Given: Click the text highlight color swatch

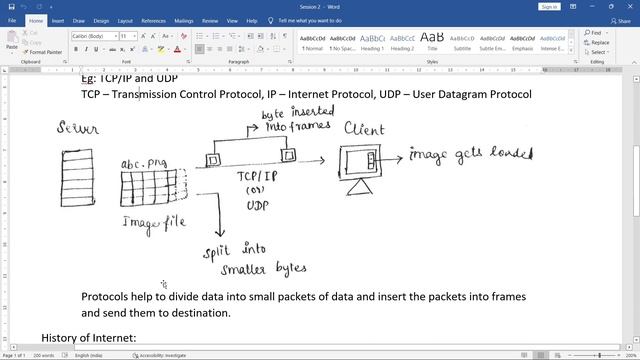Looking at the screenshot, I should tap(161, 49).
